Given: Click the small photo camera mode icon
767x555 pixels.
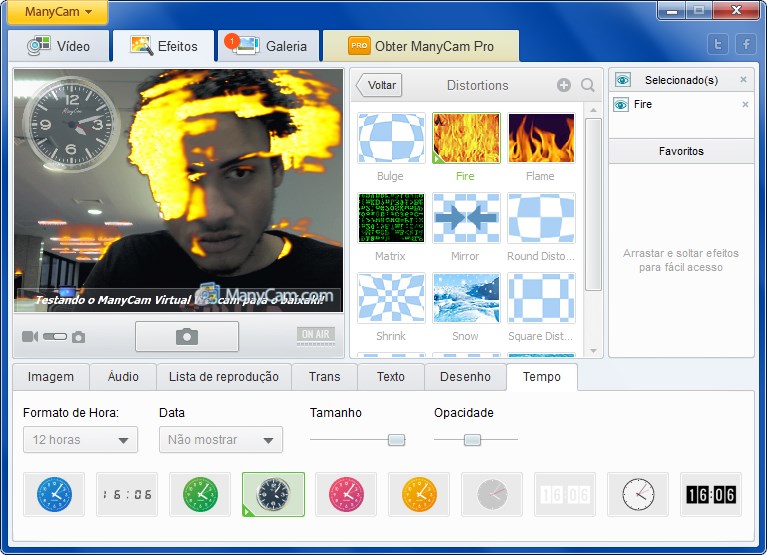Looking at the screenshot, I should click(78, 337).
